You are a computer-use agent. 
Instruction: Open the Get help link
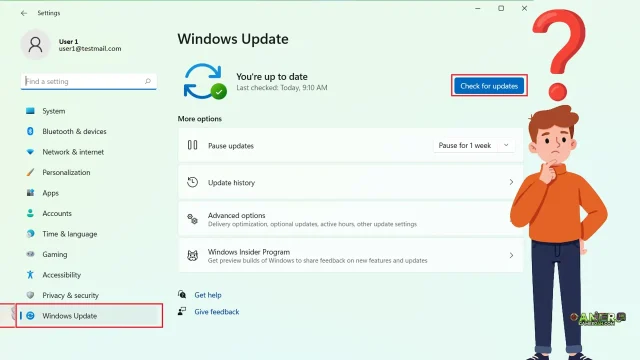208,295
